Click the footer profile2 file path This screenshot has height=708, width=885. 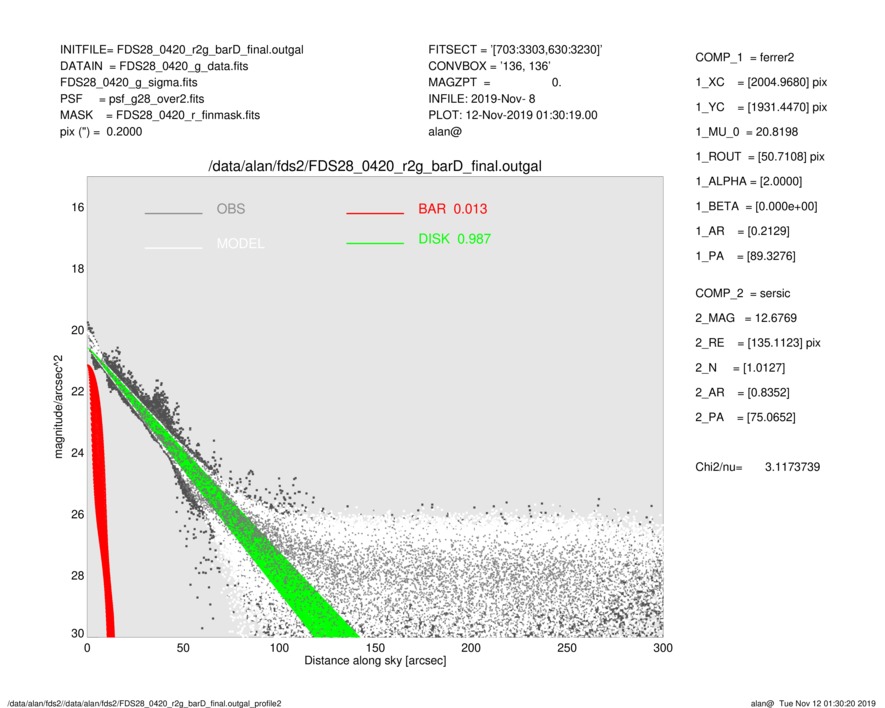pos(144,703)
